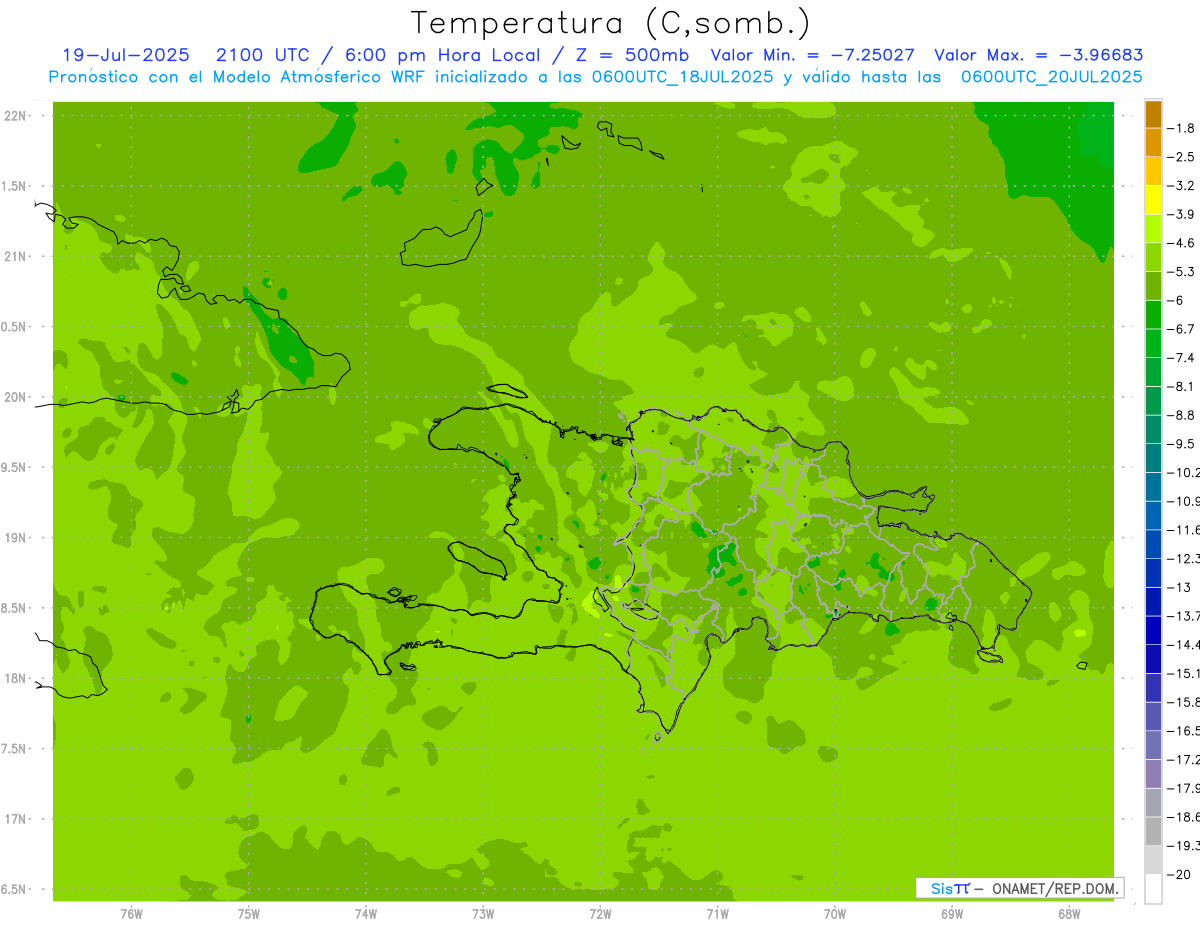Viewport: 1200px width, 927px height.
Task: Click the '20N' latitude label
Action: [14, 397]
